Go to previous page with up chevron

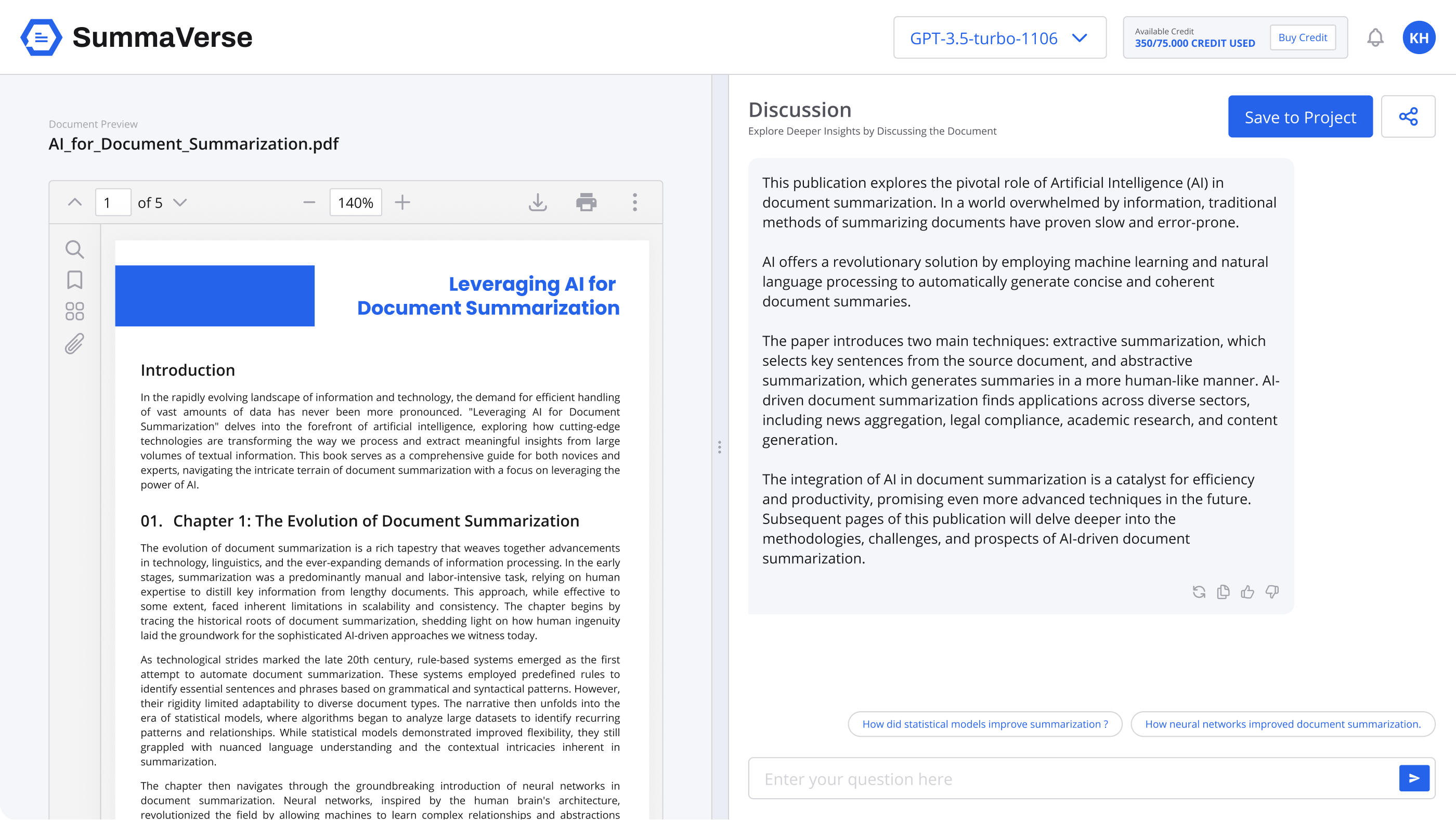(74, 202)
